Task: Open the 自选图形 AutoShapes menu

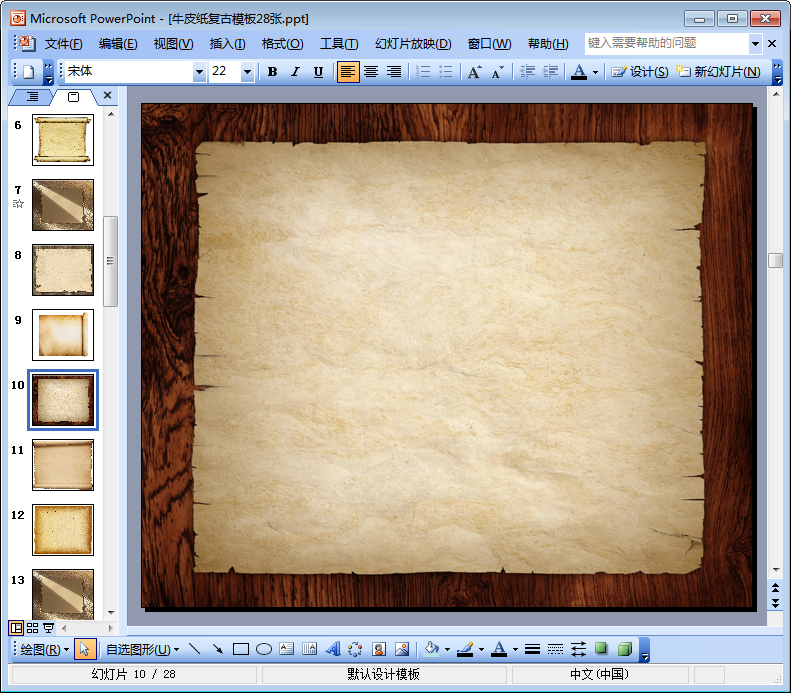Action: [x=139, y=649]
